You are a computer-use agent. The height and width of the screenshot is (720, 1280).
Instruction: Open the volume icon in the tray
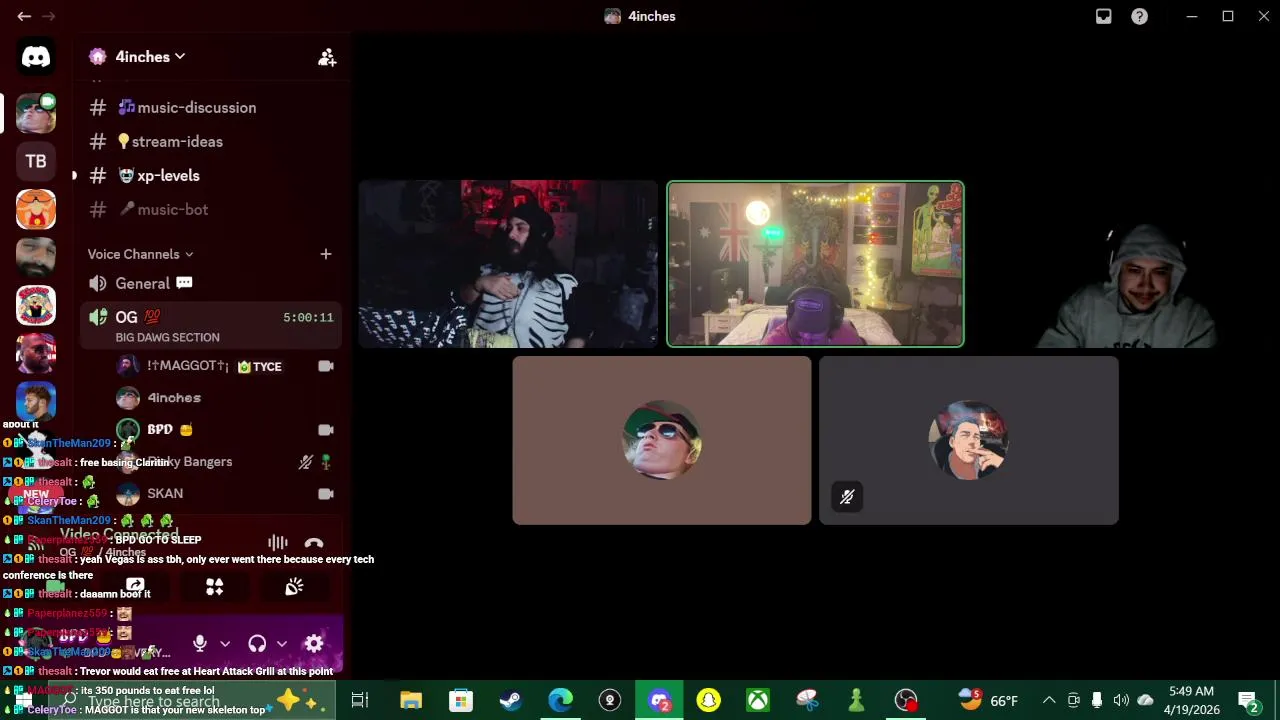(x=1121, y=700)
